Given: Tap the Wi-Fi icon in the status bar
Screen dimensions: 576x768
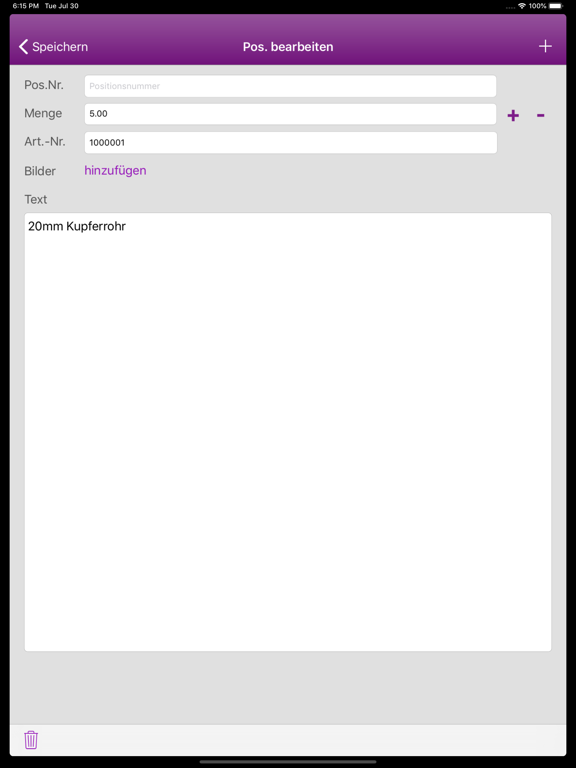Looking at the screenshot, I should [x=522, y=6].
